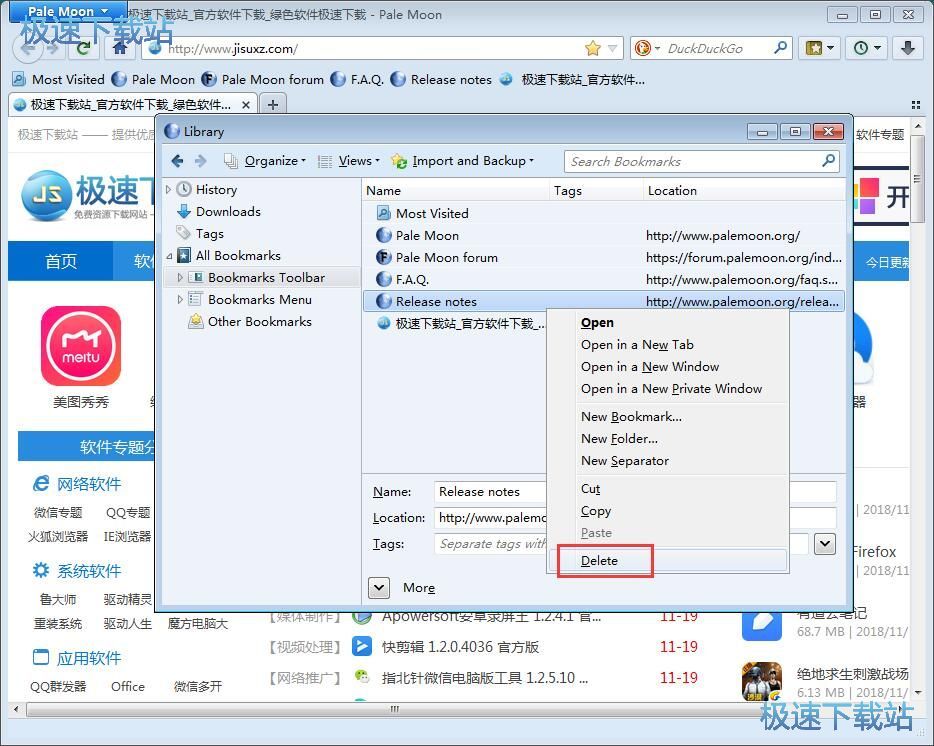Image resolution: width=934 pixels, height=746 pixels.
Task: Click the Name field of bookmark details
Action: (x=490, y=492)
